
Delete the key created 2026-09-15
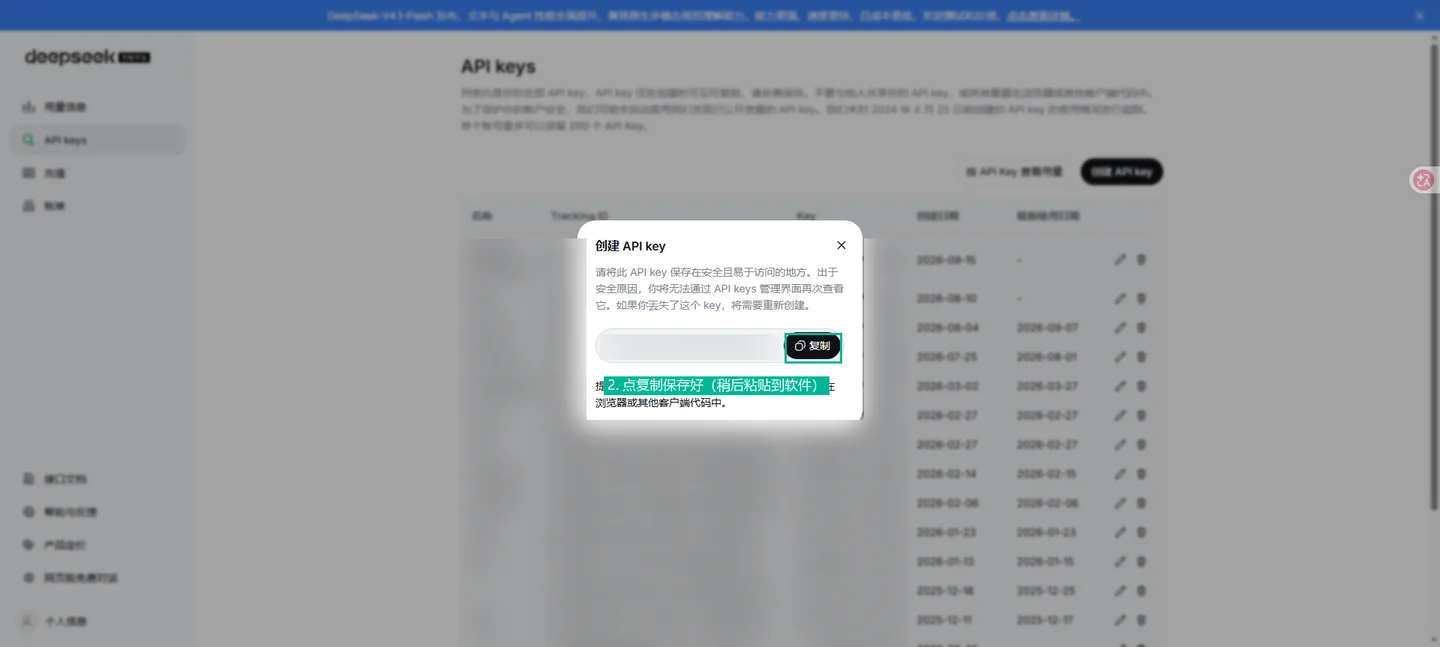click(x=1141, y=260)
